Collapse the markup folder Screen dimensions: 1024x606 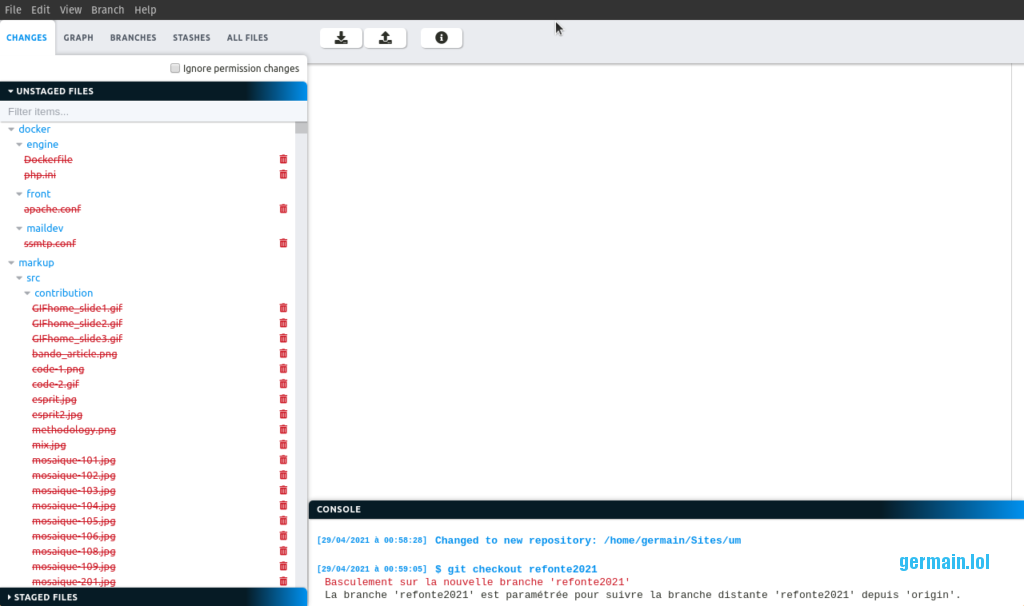point(12,262)
